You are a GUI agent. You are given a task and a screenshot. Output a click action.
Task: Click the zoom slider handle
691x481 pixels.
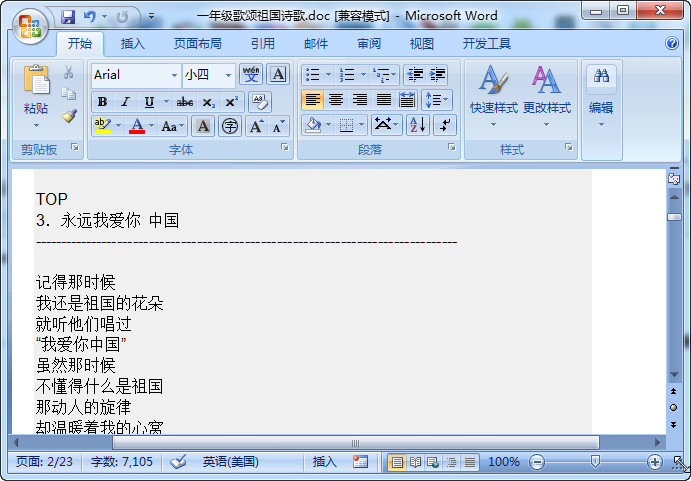pos(595,462)
